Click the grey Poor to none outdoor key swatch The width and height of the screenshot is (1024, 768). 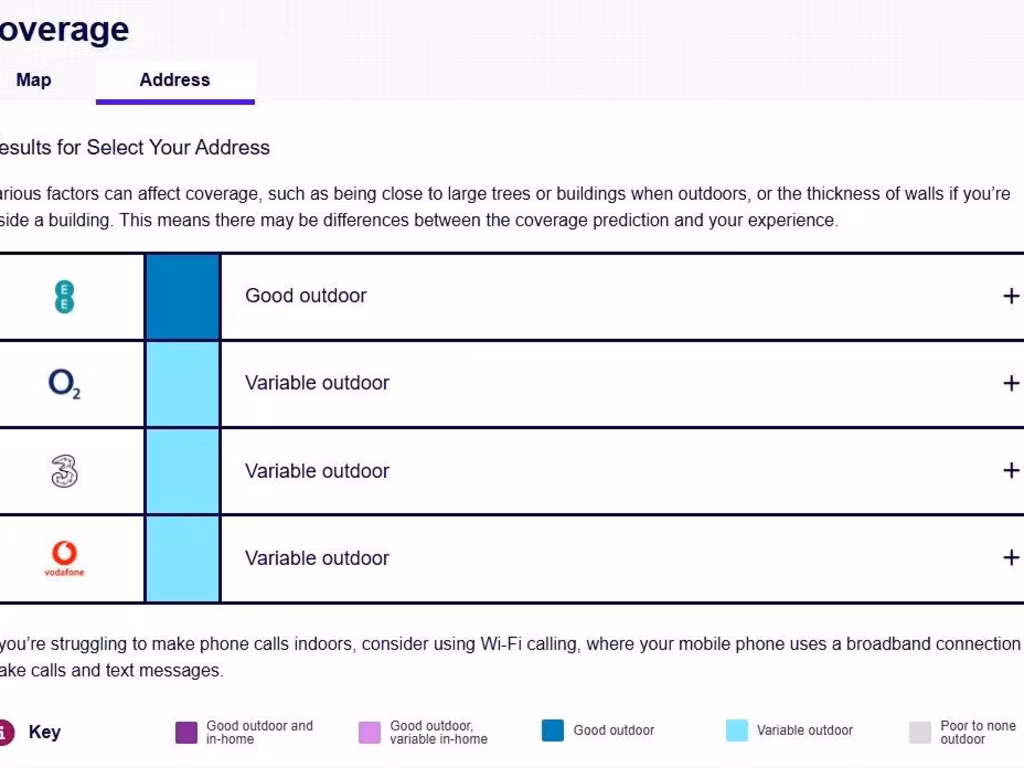click(x=920, y=732)
